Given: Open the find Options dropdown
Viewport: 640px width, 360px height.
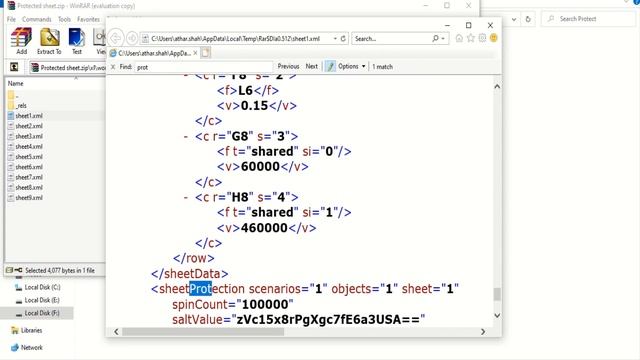Looking at the screenshot, I should (352, 66).
